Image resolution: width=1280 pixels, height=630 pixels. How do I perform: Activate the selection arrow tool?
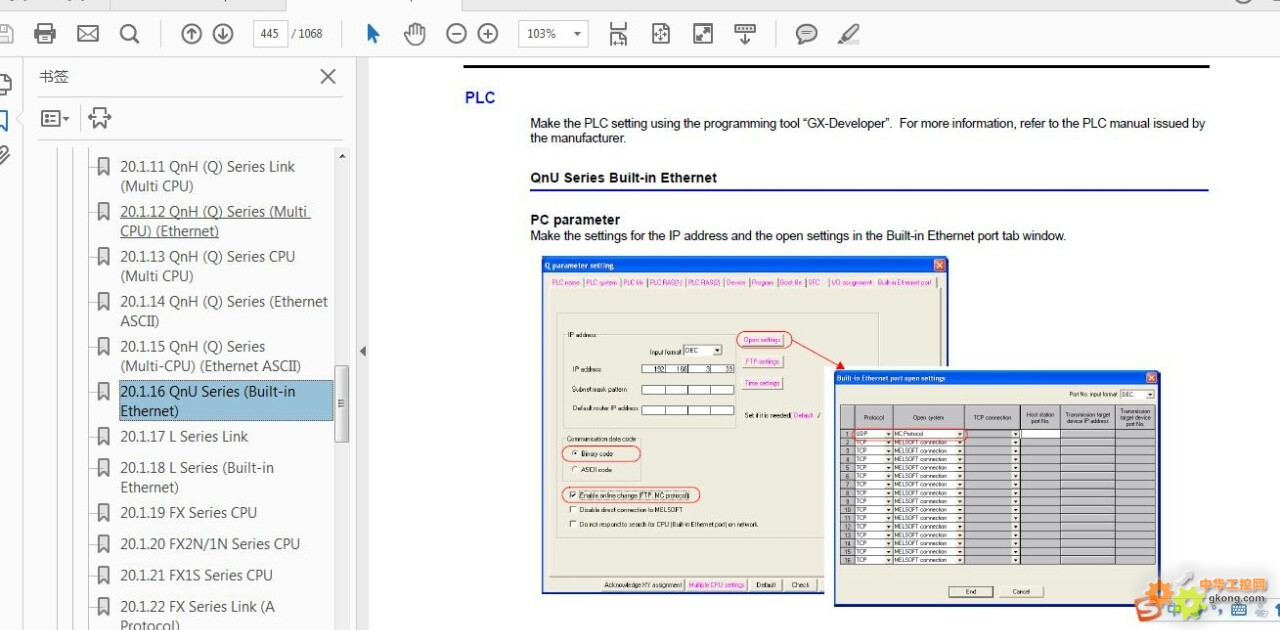(373, 34)
